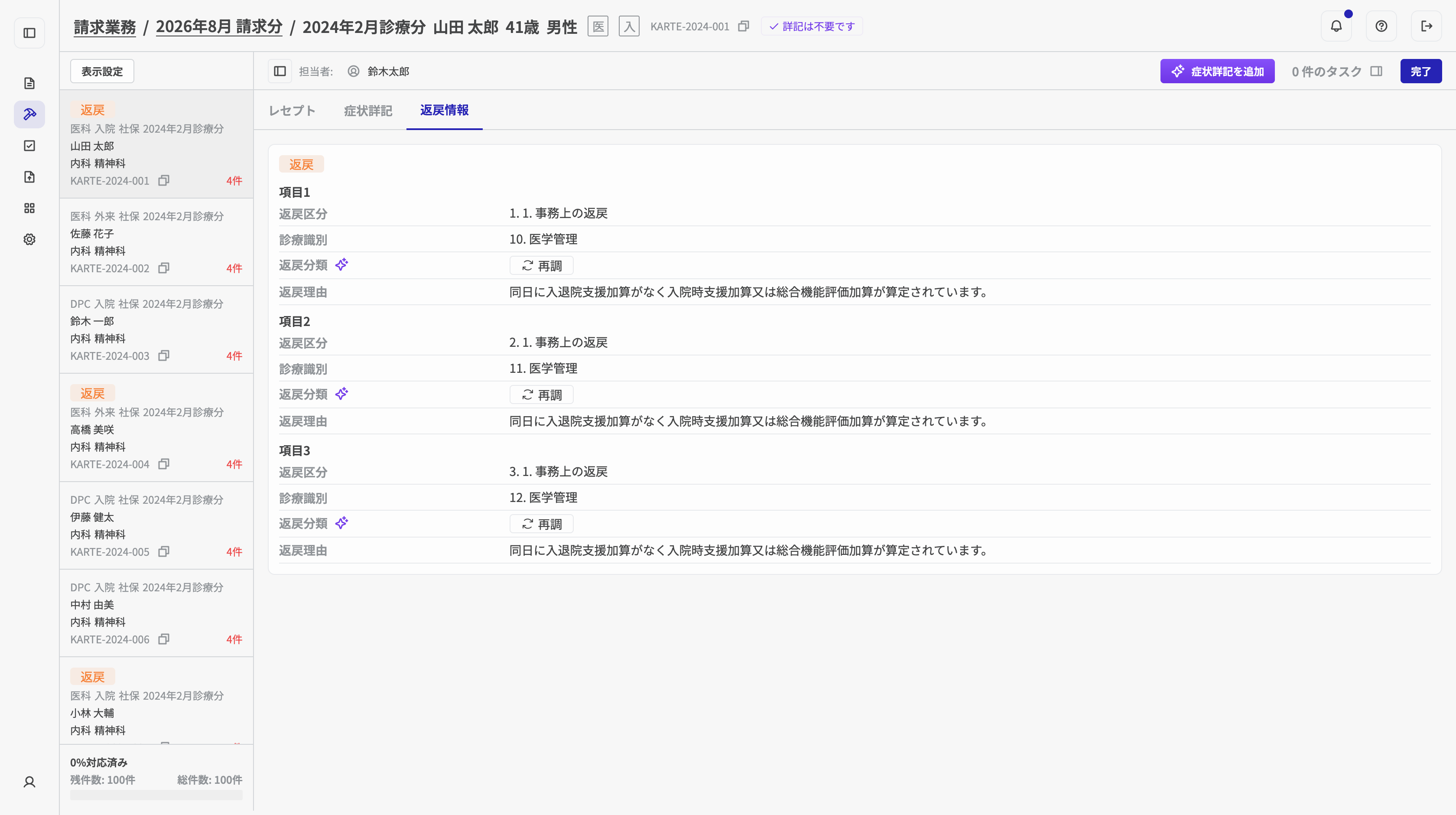Go to 2026年8月 請求分 breadcrumb link
1456x815 pixels.
click(x=219, y=26)
